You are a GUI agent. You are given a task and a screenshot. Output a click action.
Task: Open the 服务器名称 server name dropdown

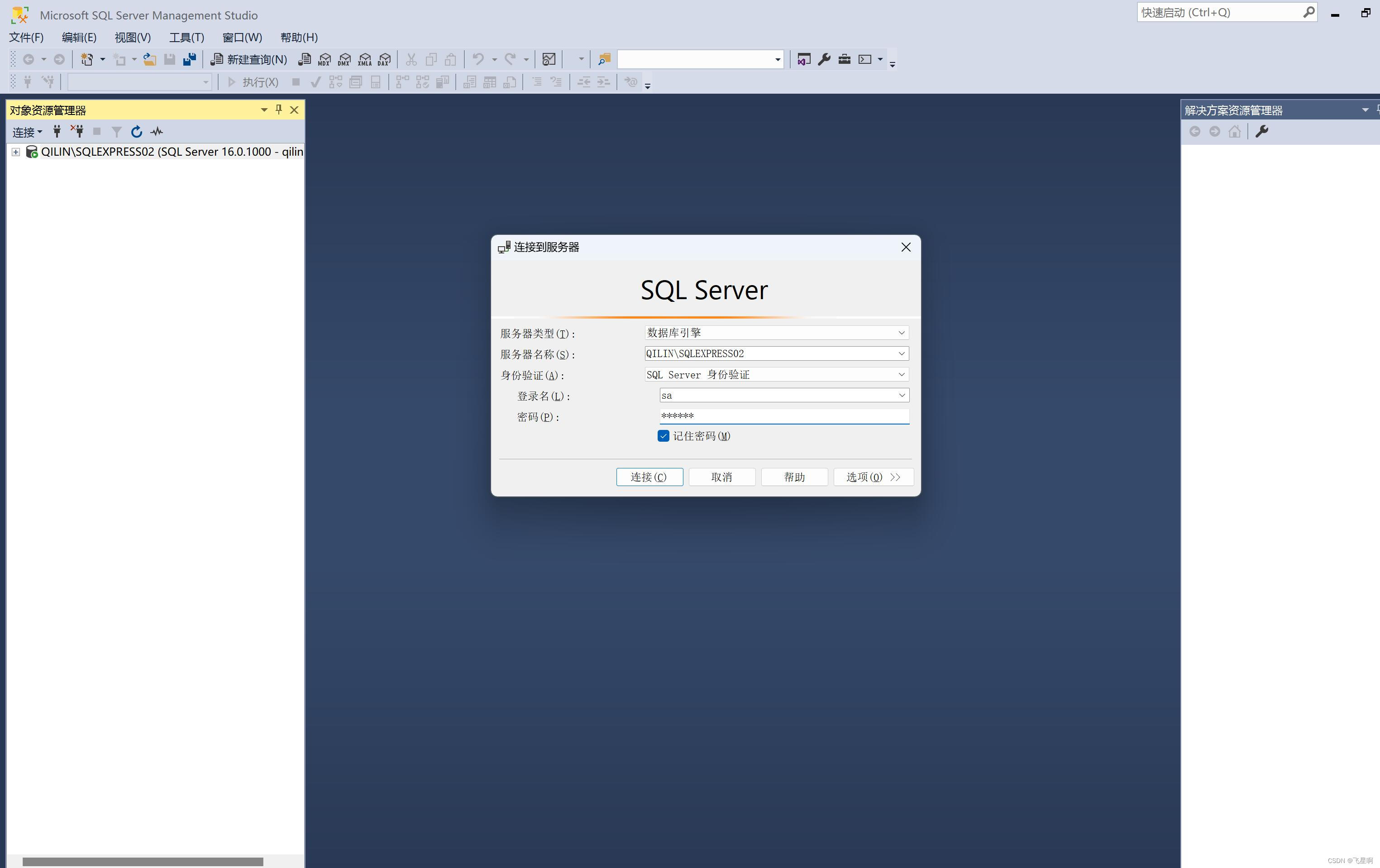tap(901, 353)
